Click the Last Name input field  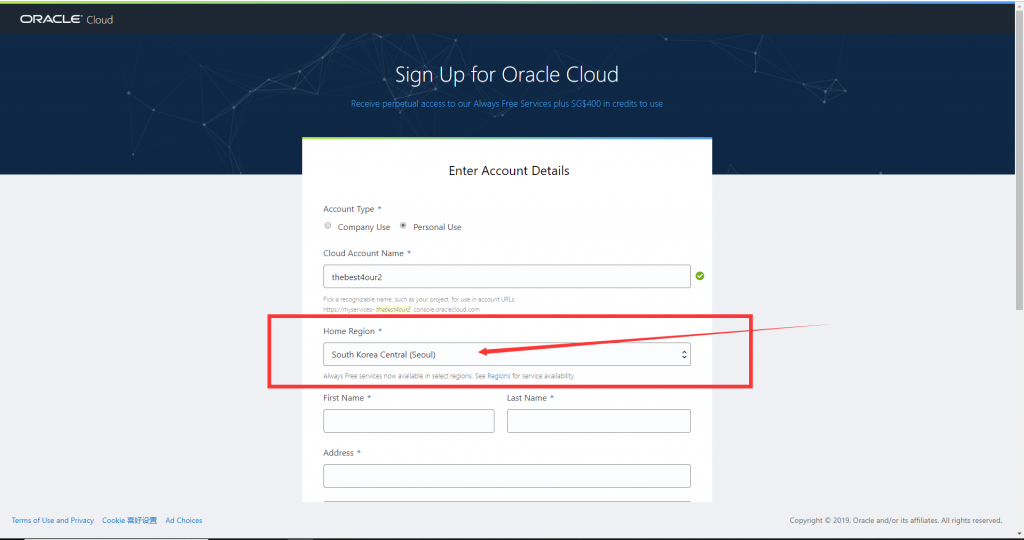598,421
